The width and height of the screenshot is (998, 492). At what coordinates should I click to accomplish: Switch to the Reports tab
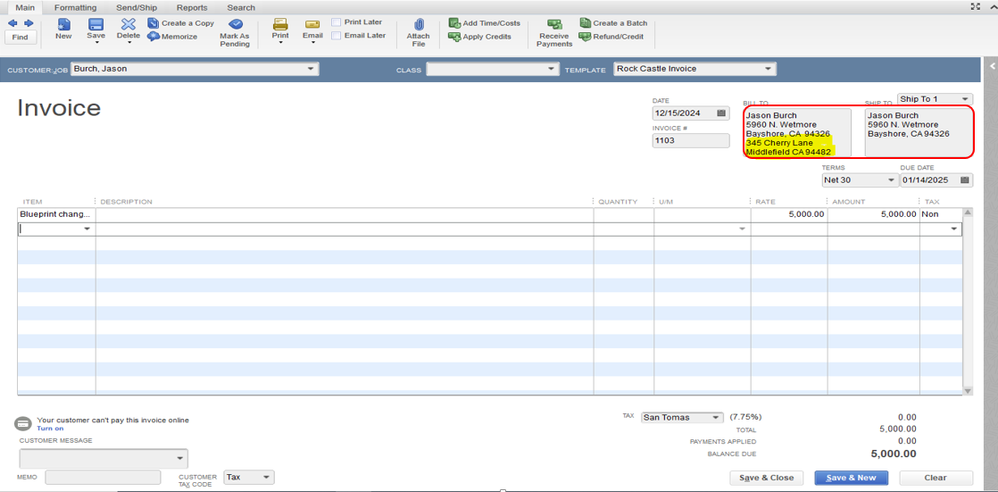click(x=192, y=8)
